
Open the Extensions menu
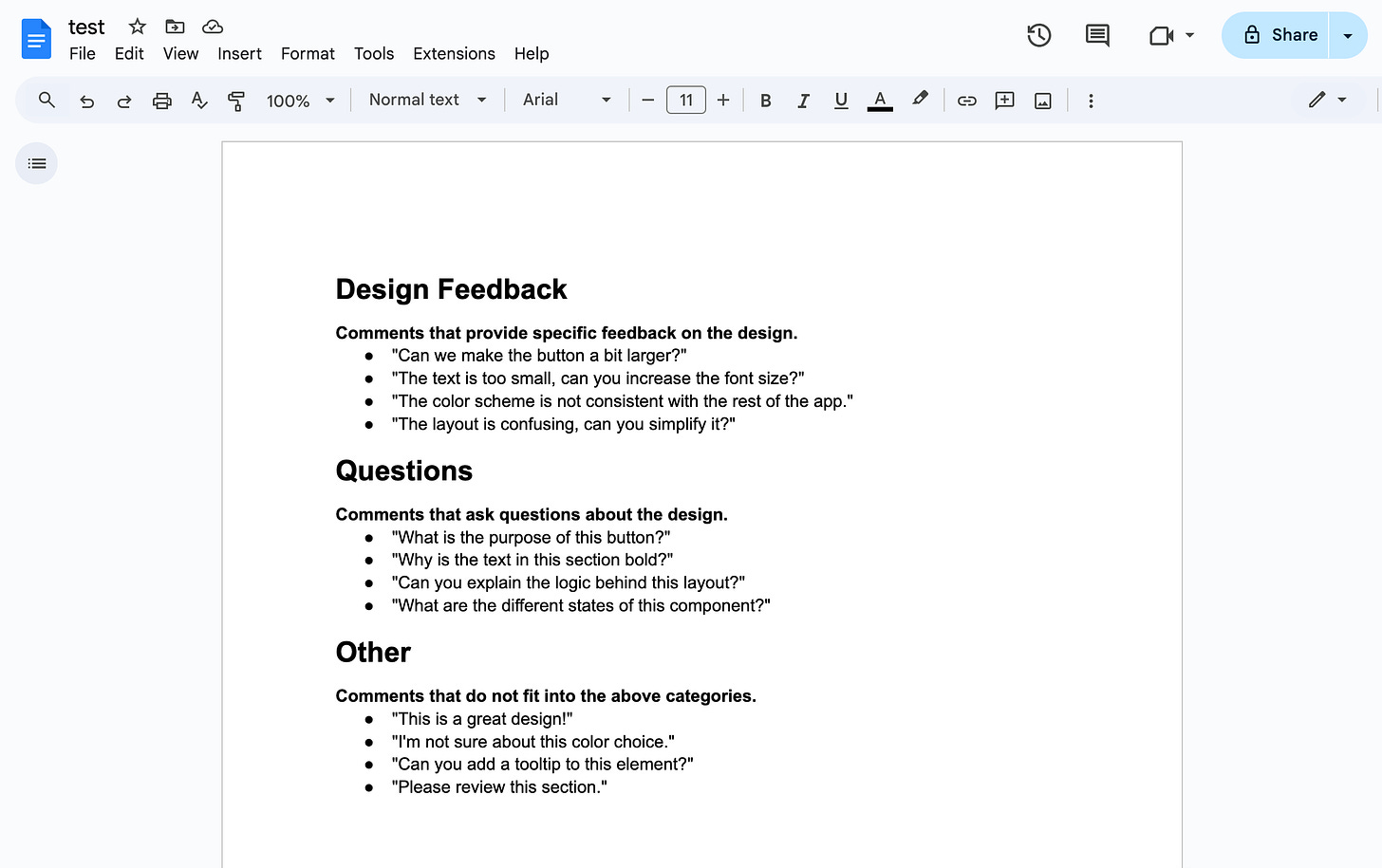pos(454,54)
